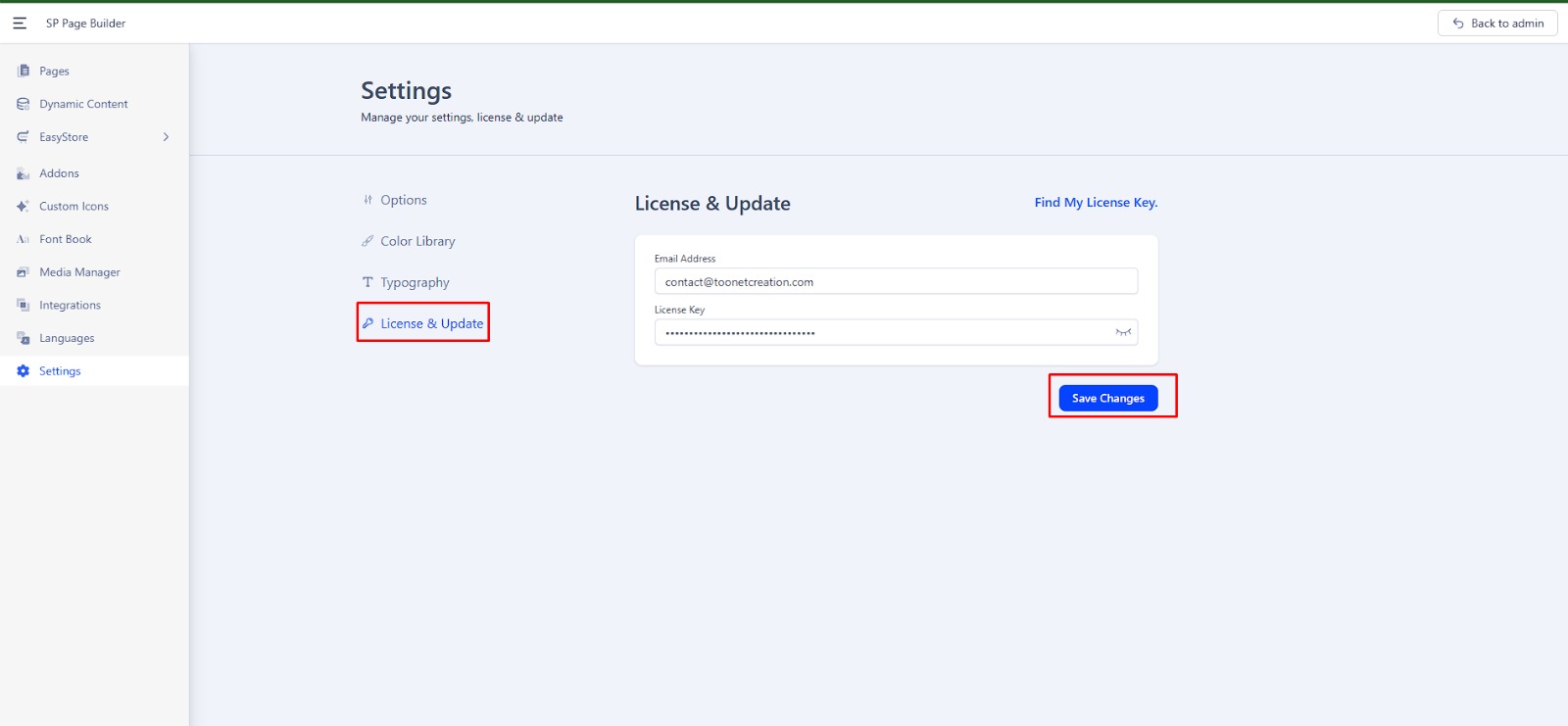Reveal the license key with eye toggle
This screenshot has height=726, width=1568.
point(1123,332)
